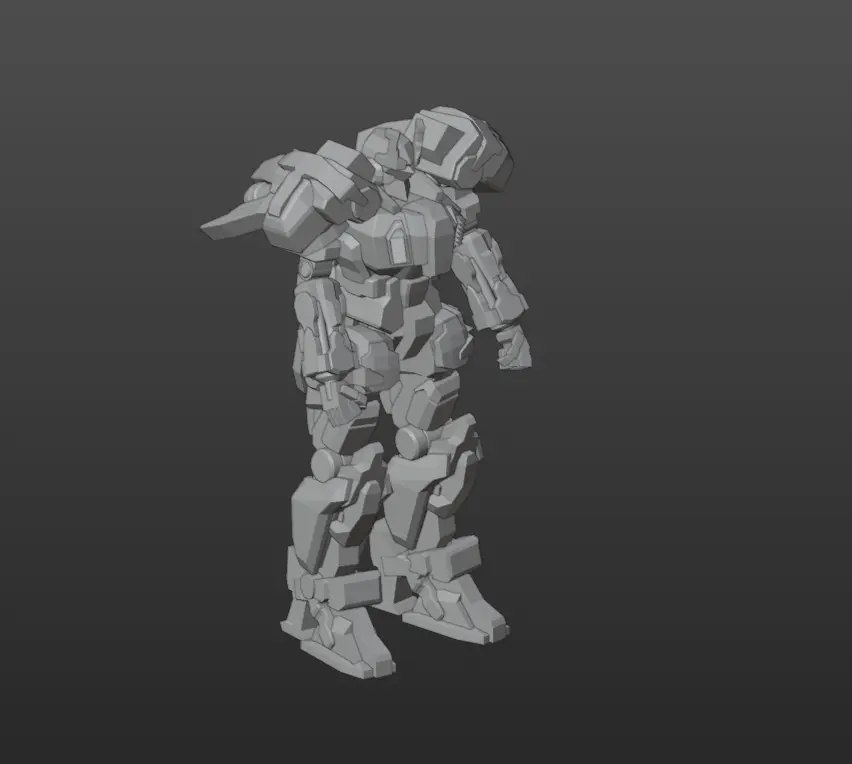Select the round knee joint on left leg

click(x=327, y=465)
